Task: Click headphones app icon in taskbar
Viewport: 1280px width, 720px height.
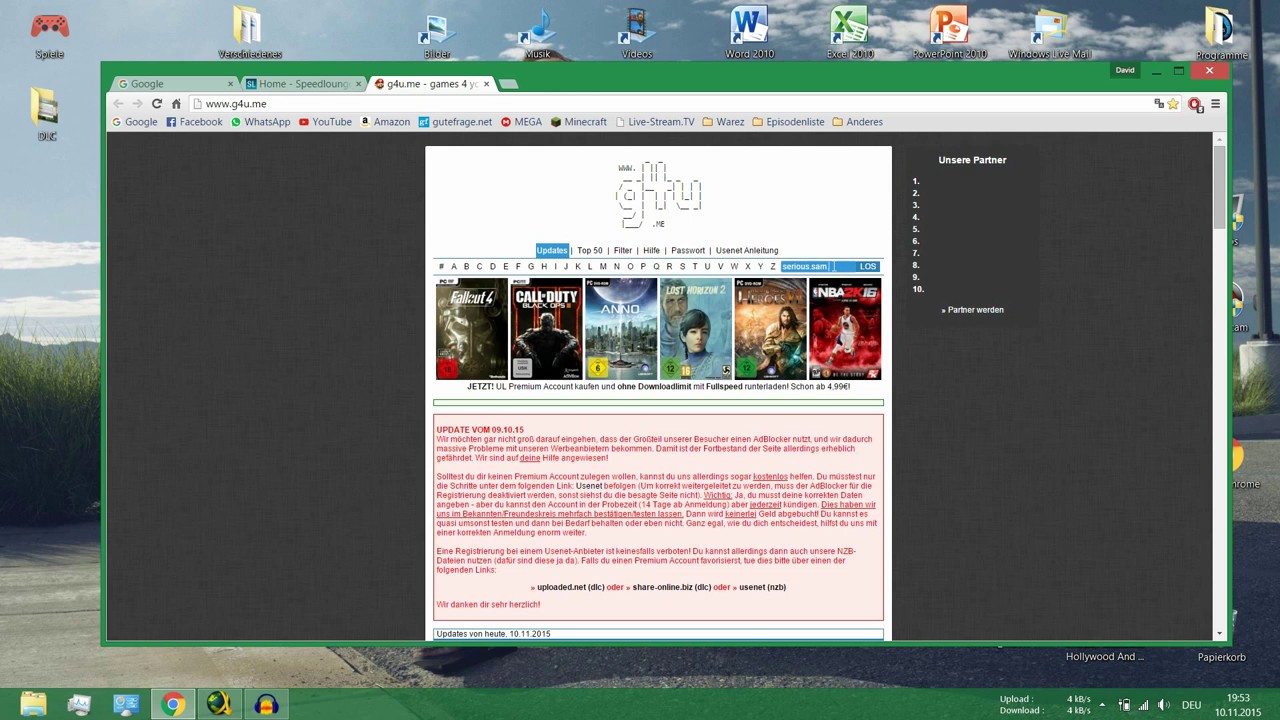Action: coord(266,704)
